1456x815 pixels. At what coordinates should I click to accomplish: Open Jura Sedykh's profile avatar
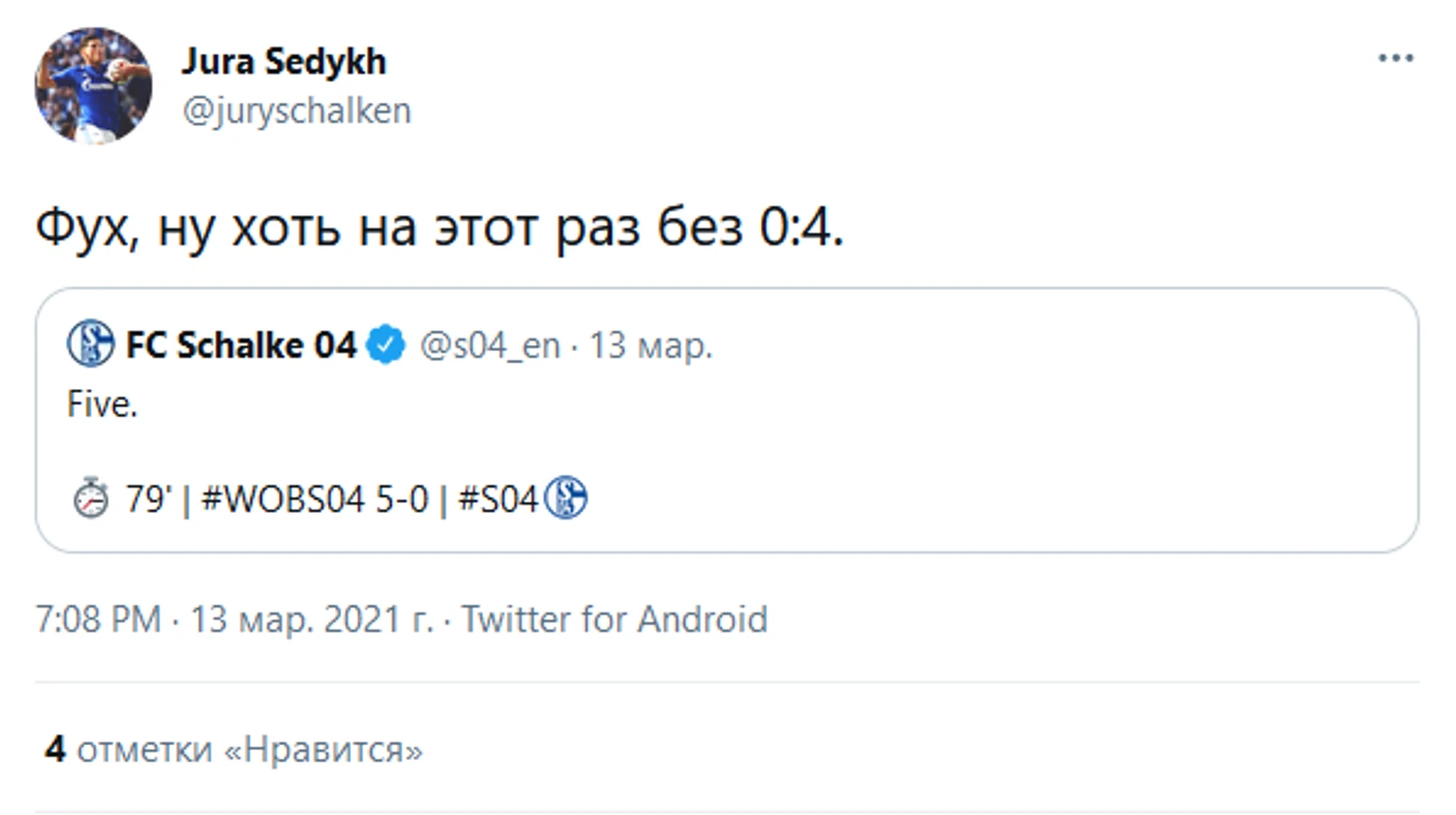point(93,86)
